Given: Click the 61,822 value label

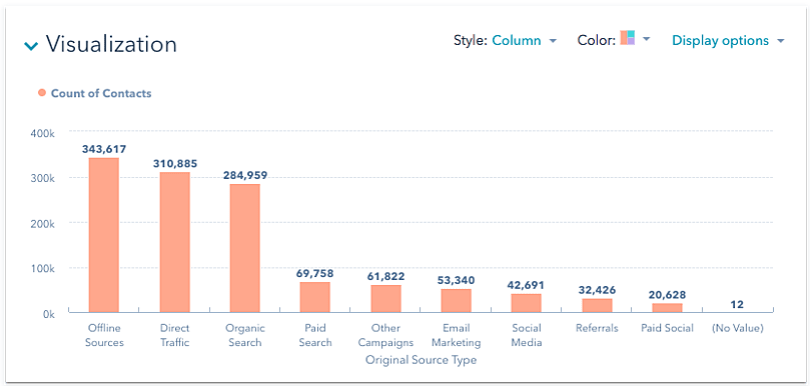Looking at the screenshot, I should (x=386, y=276).
